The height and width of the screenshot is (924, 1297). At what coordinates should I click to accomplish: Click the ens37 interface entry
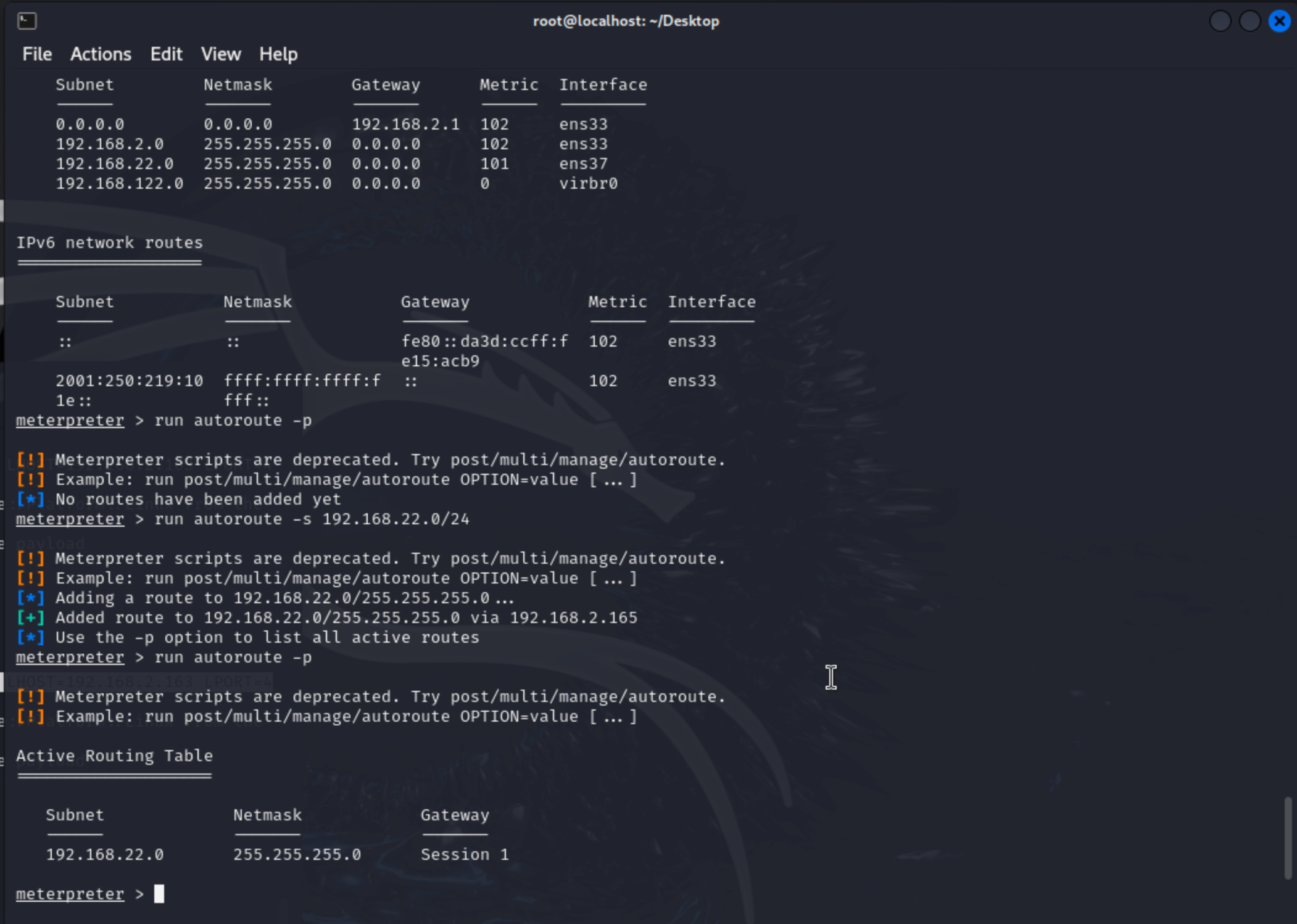(583, 163)
